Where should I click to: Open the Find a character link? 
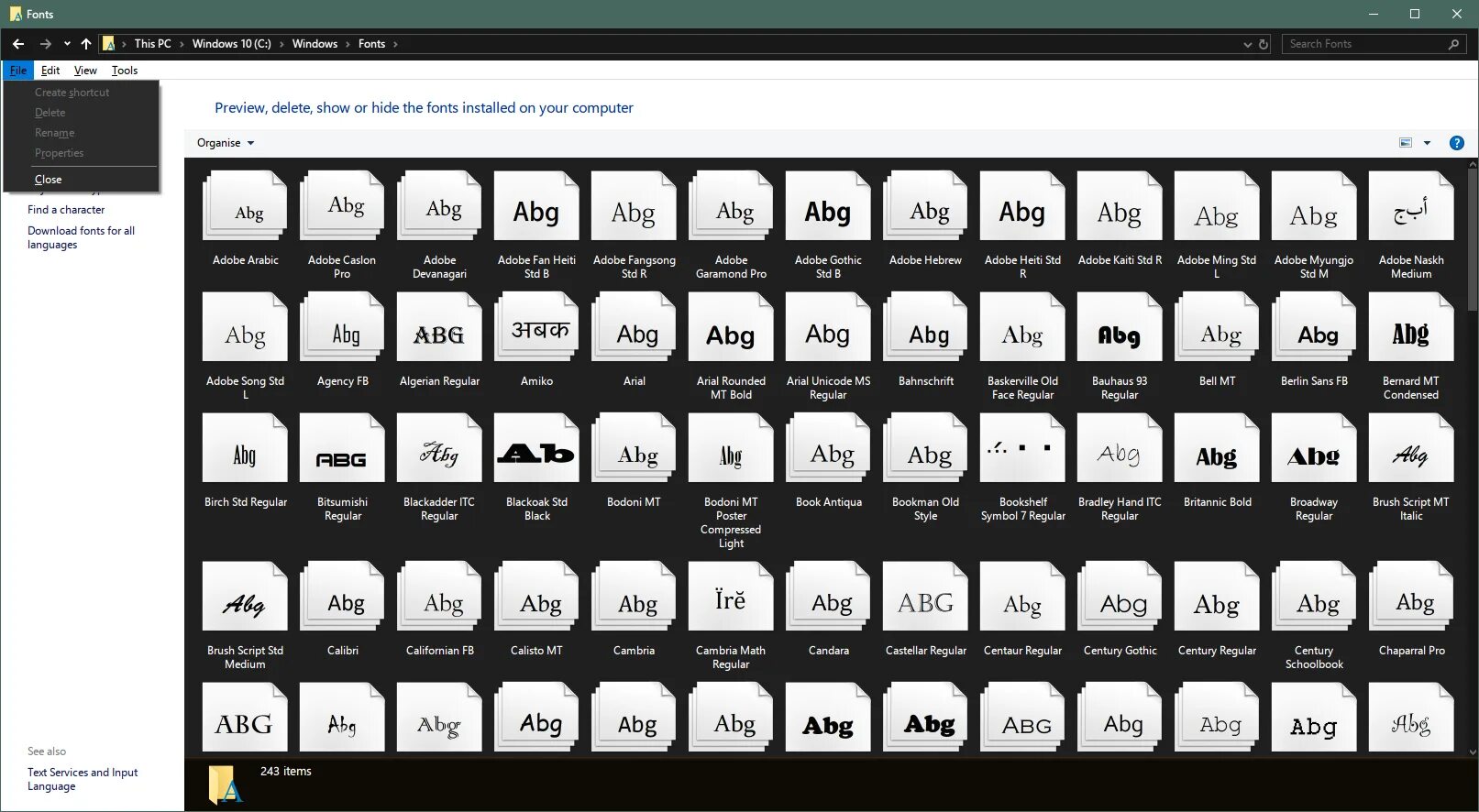pos(66,210)
